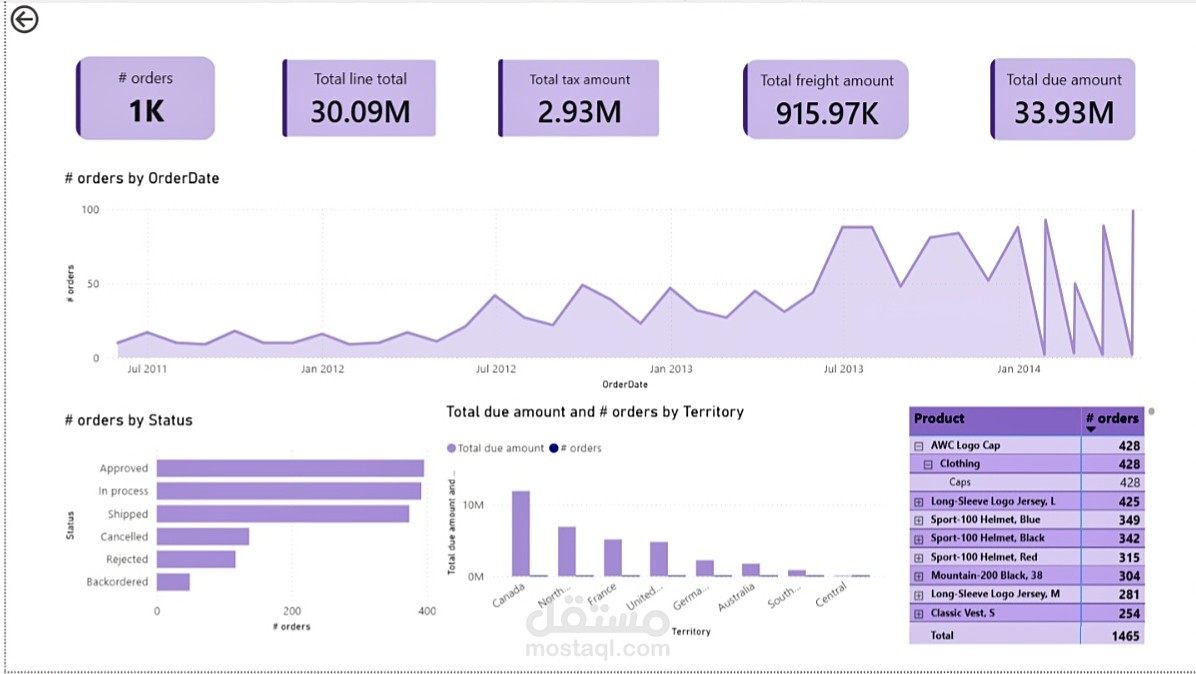This screenshot has width=1196, height=674.
Task: Expand Mountain-200 Black, 38 row
Action: pyautogui.click(x=918, y=576)
